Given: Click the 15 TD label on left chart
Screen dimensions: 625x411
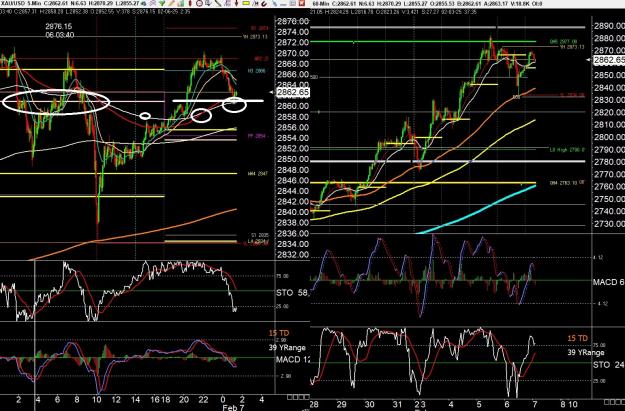Looking at the screenshot, I should pos(279,333).
